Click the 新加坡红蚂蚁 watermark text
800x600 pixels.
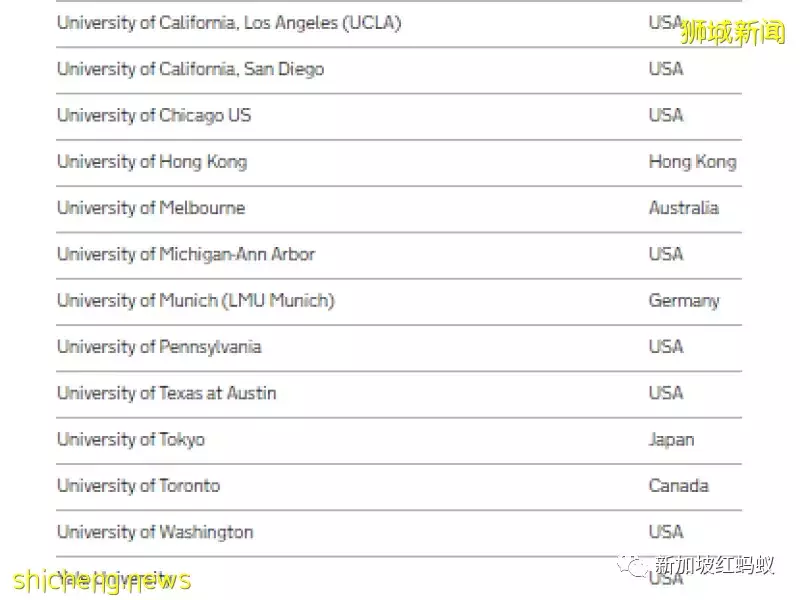click(714, 566)
